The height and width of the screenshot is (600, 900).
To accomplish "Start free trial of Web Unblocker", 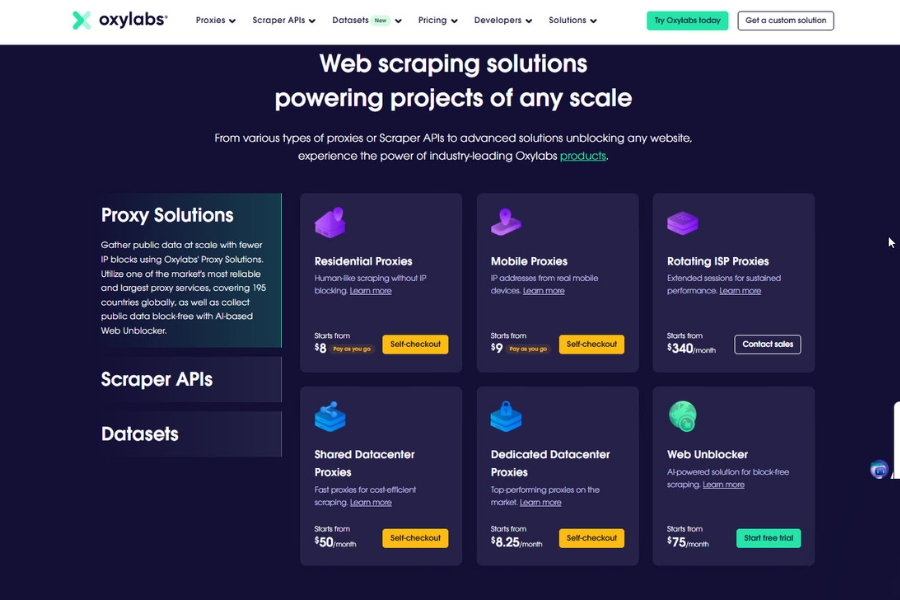I will click(768, 538).
